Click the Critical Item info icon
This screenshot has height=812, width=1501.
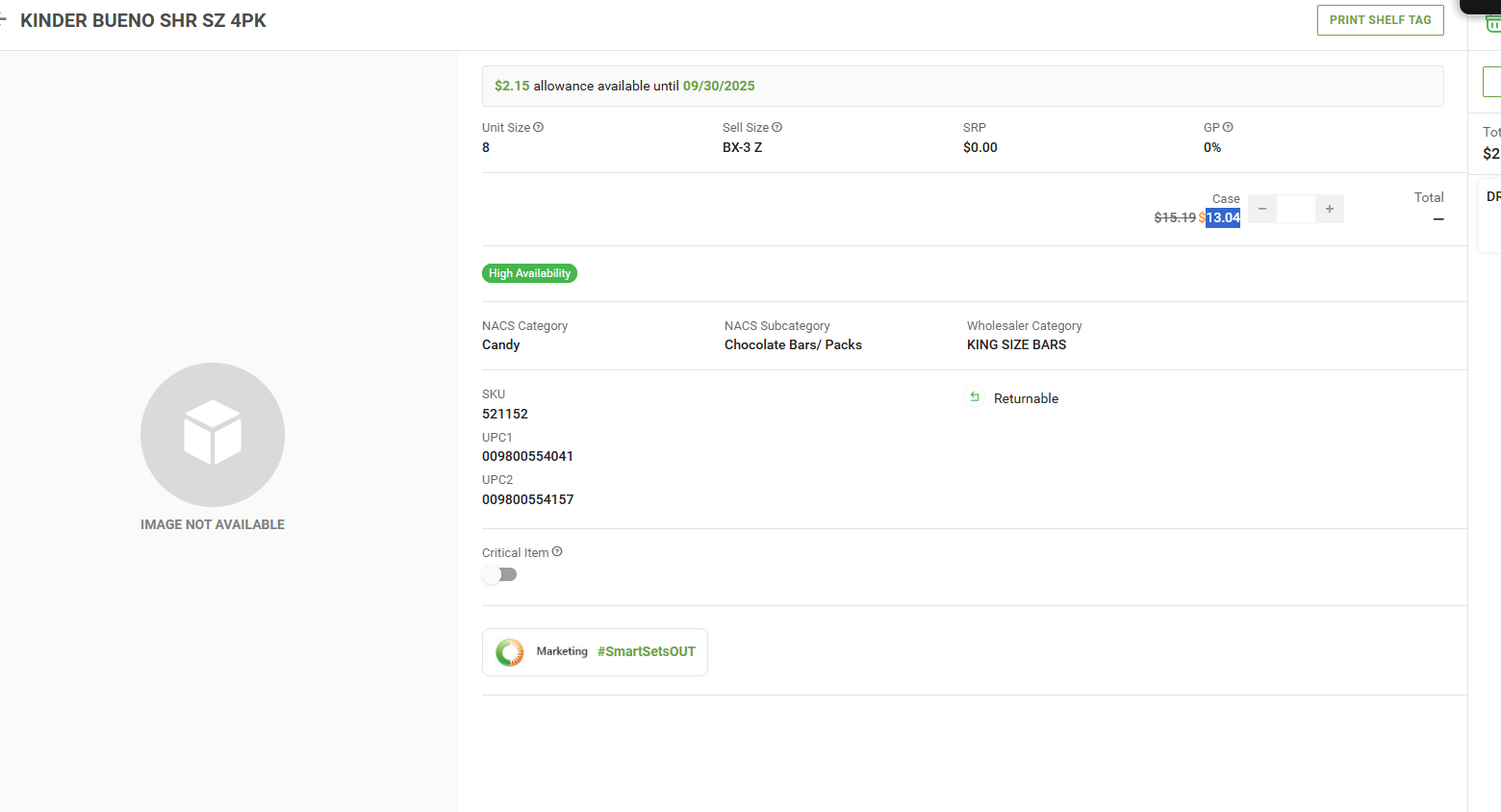coord(557,552)
